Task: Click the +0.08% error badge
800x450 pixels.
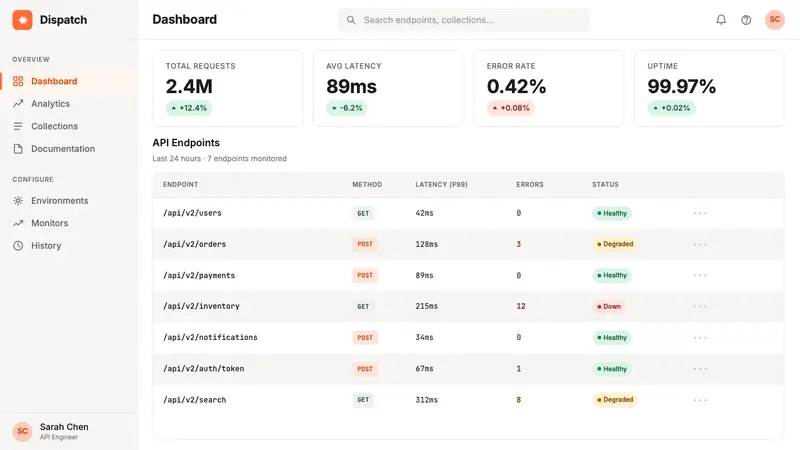Action: 511,108
